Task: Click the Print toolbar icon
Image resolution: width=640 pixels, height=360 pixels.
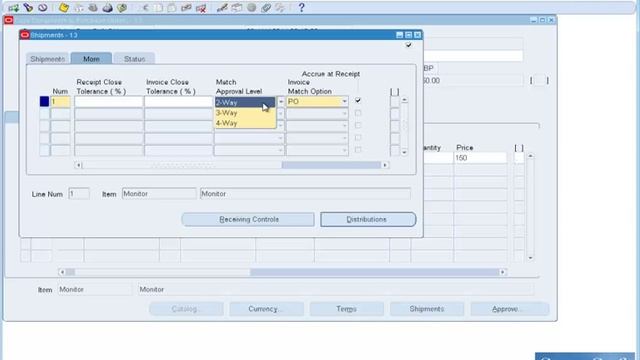Action: click(107, 8)
